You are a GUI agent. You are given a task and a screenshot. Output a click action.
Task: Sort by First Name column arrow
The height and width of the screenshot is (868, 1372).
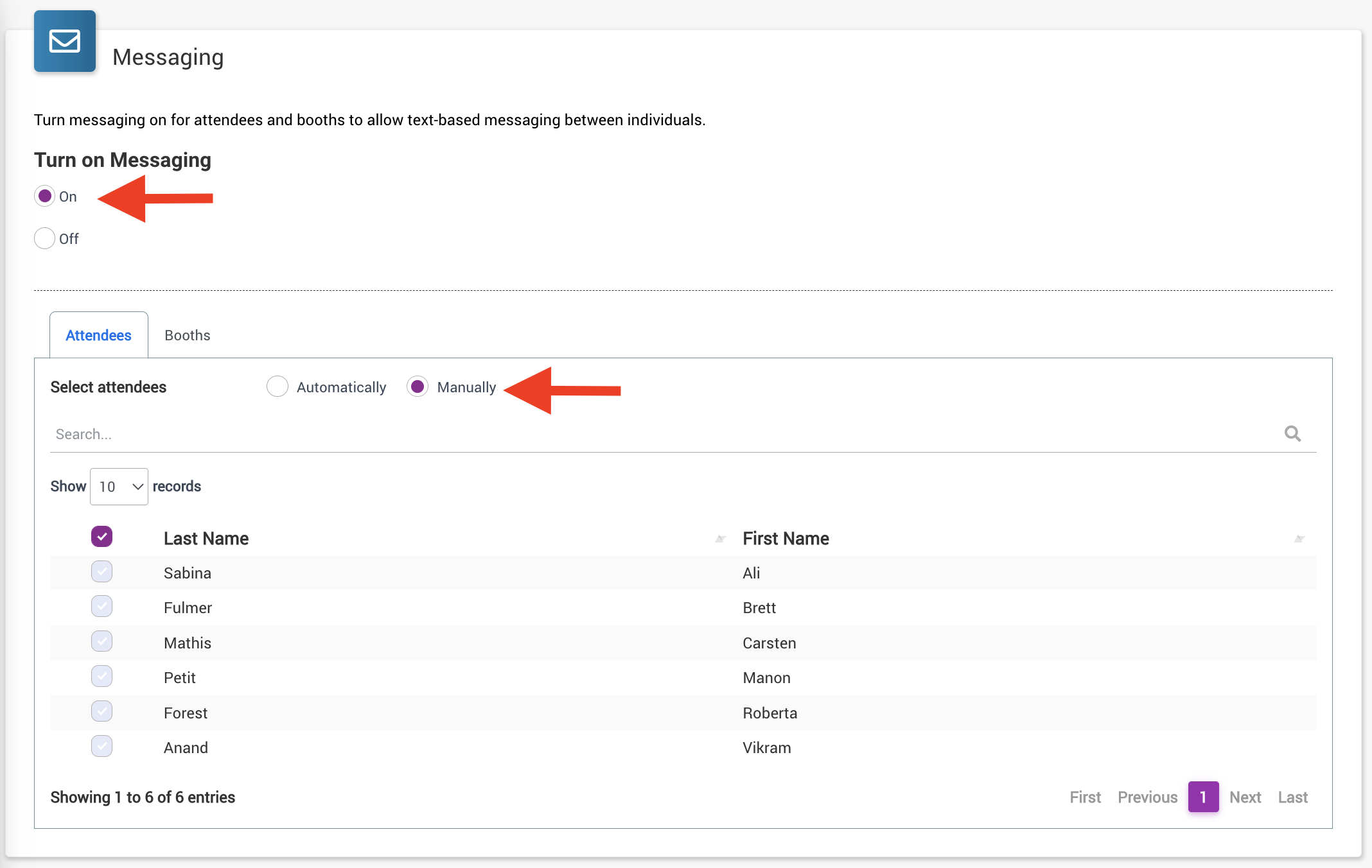pos(1299,539)
